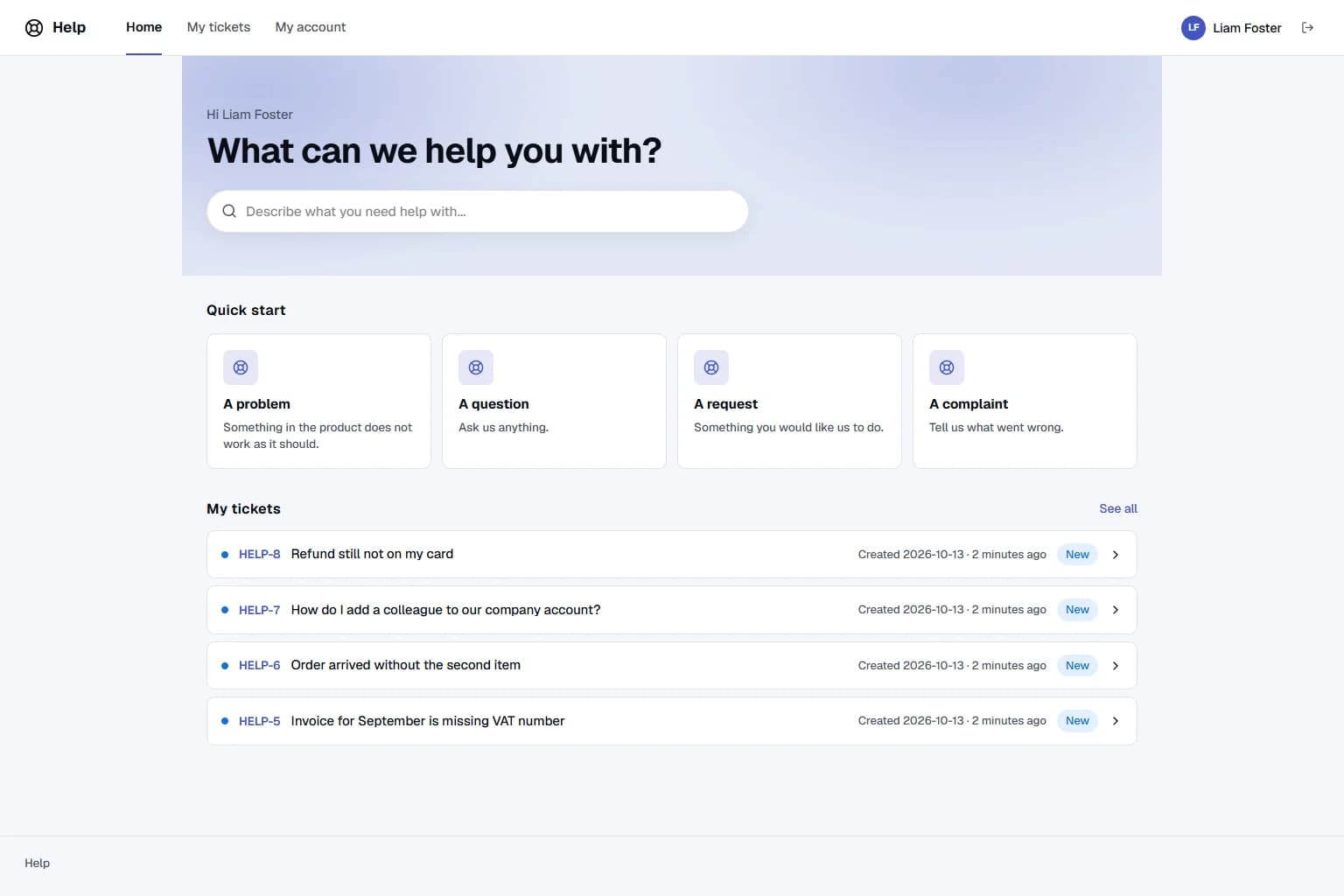
Task: Switch to My tickets tab
Action: point(219,27)
